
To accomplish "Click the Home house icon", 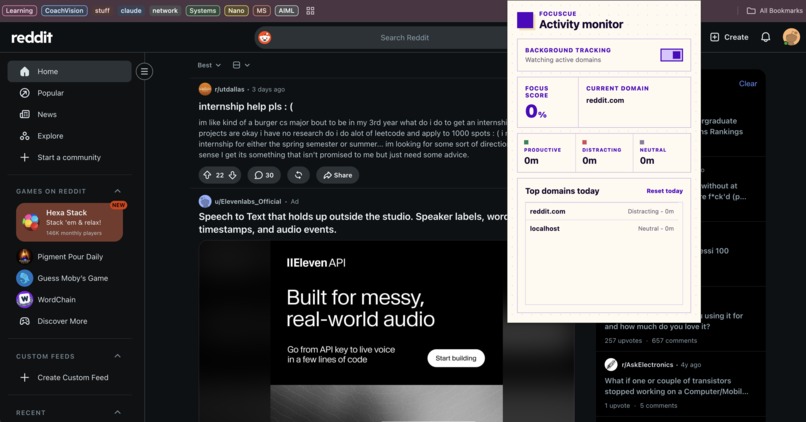I will [x=24, y=71].
